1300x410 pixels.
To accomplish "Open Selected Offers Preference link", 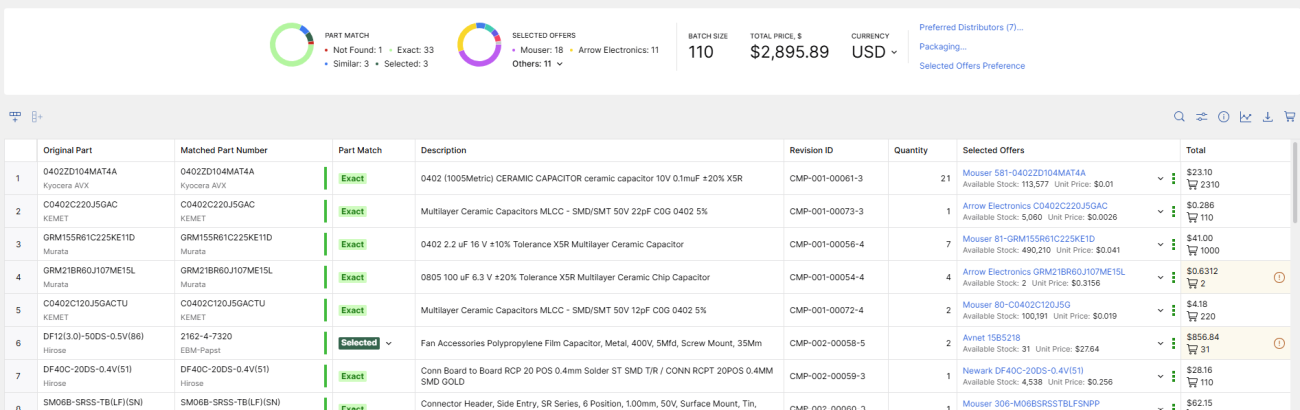I will (x=972, y=66).
